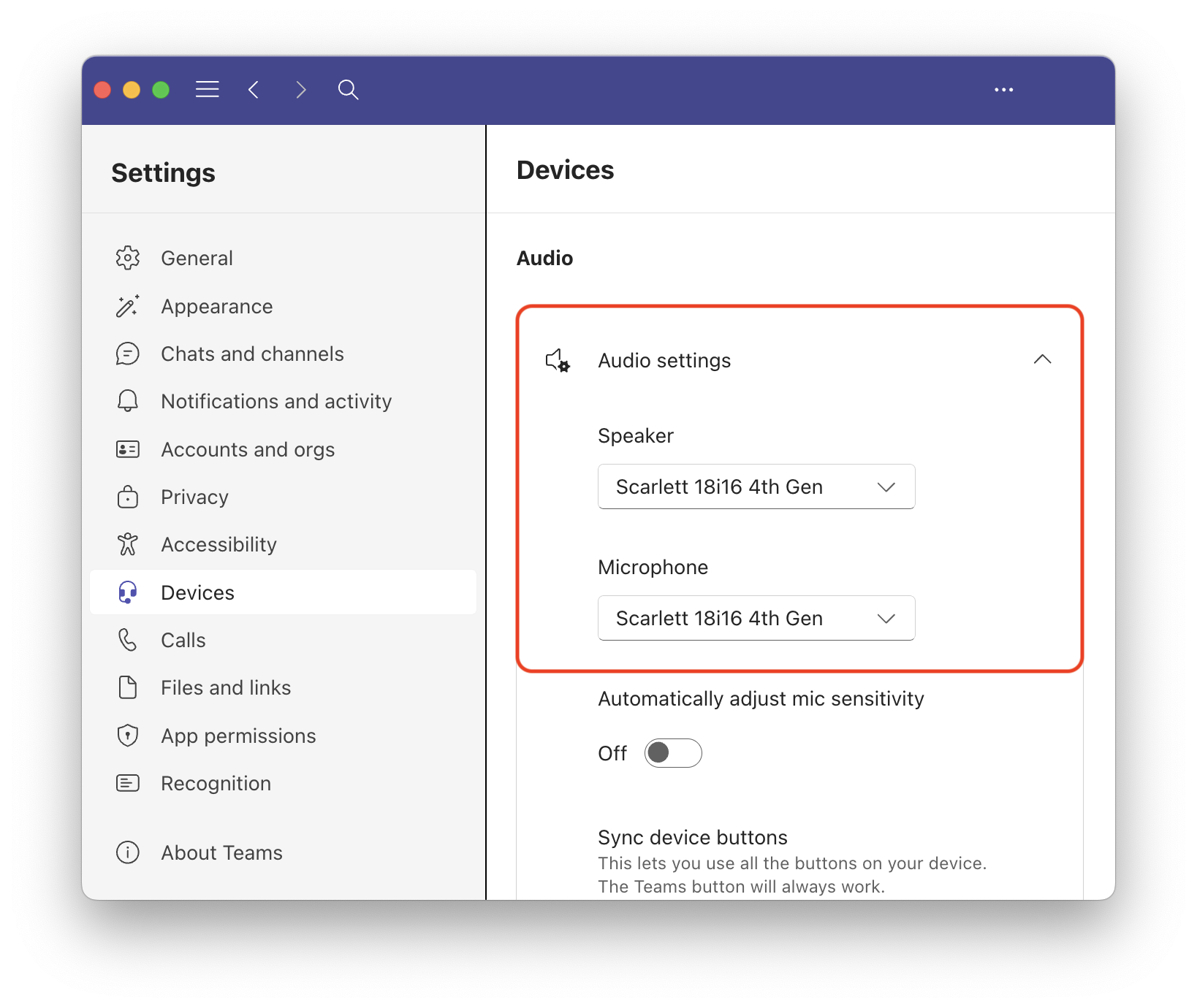Select Devices in settings sidebar
Image resolution: width=1197 pixels, height=1008 pixels.
click(x=284, y=592)
